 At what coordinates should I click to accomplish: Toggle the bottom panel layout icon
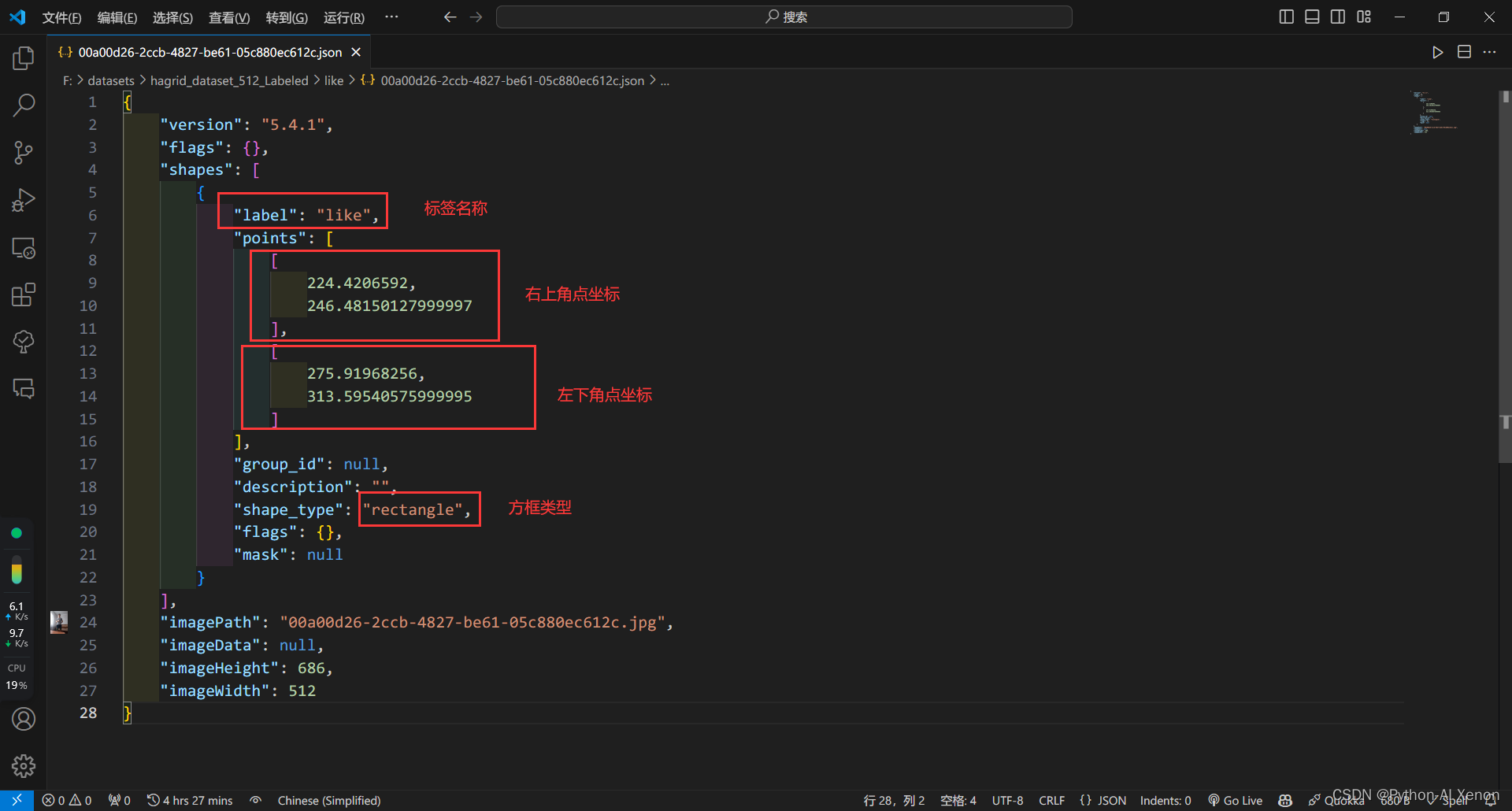[x=1312, y=17]
